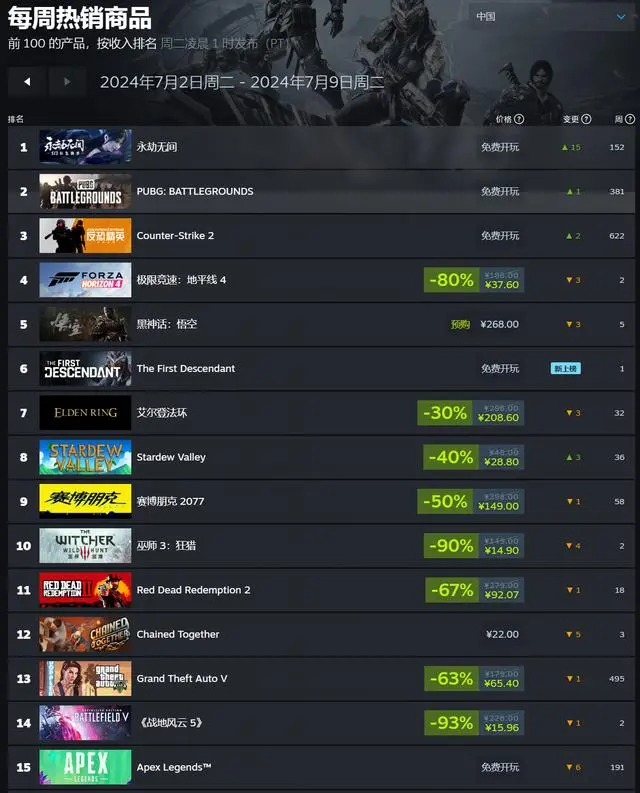This screenshot has height=793, width=640.
Task: Select the Counter-Strike 2 capsule image
Action: (86, 236)
